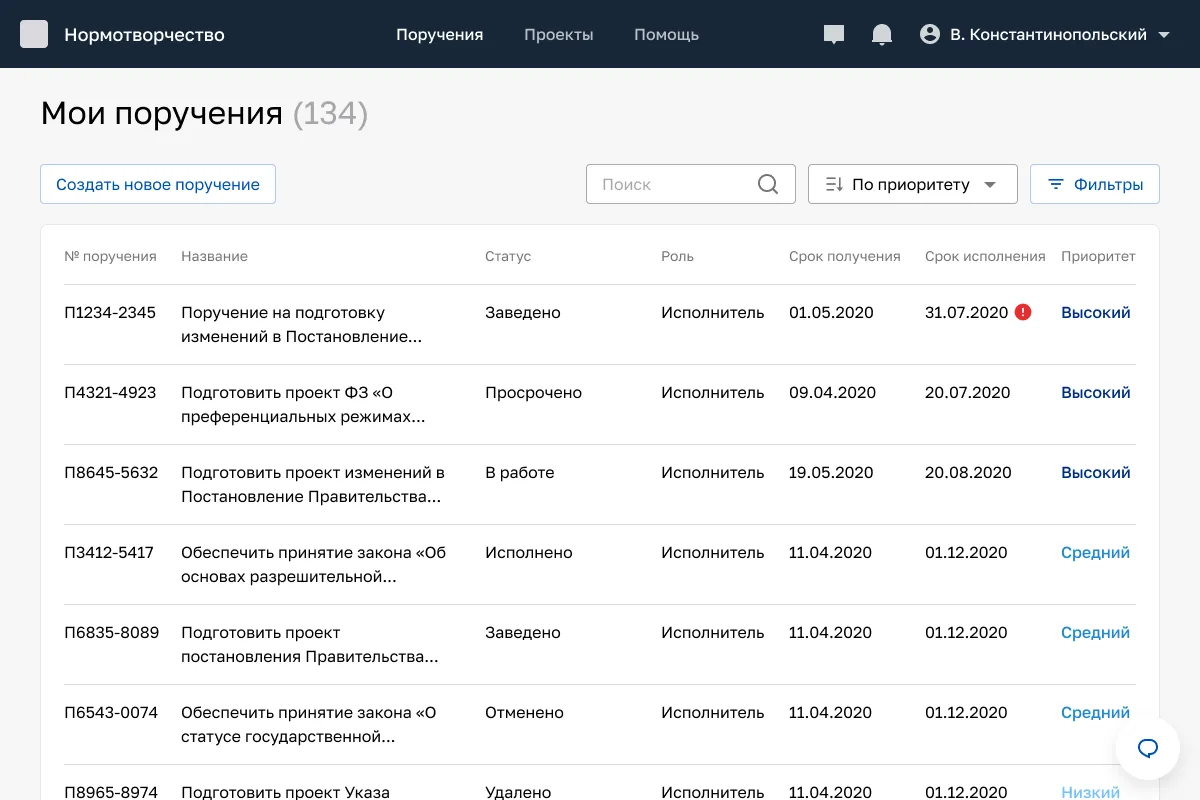Open the floating chat bubble button
This screenshot has width=1200, height=800.
pyautogui.click(x=1148, y=747)
